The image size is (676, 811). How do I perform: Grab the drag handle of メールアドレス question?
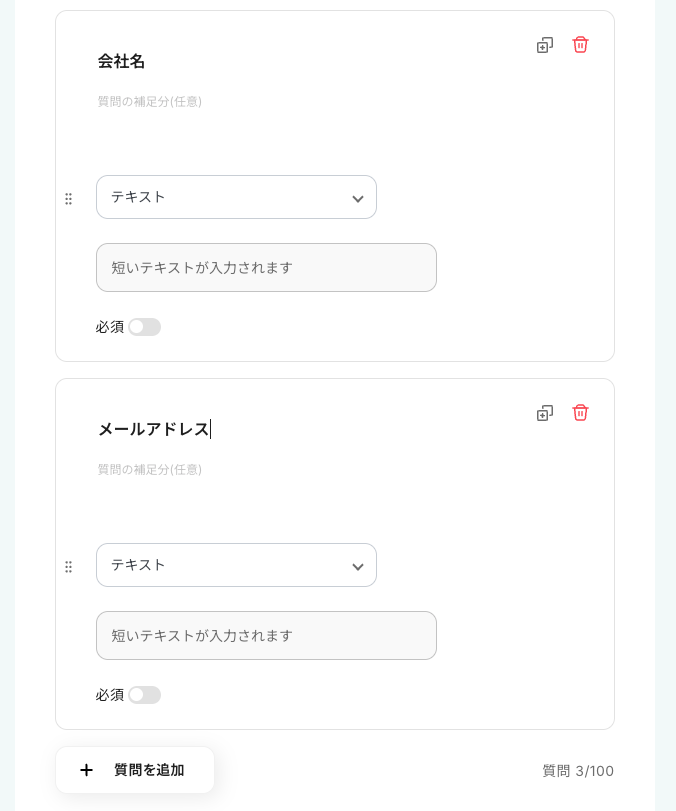pyautogui.click(x=68, y=567)
